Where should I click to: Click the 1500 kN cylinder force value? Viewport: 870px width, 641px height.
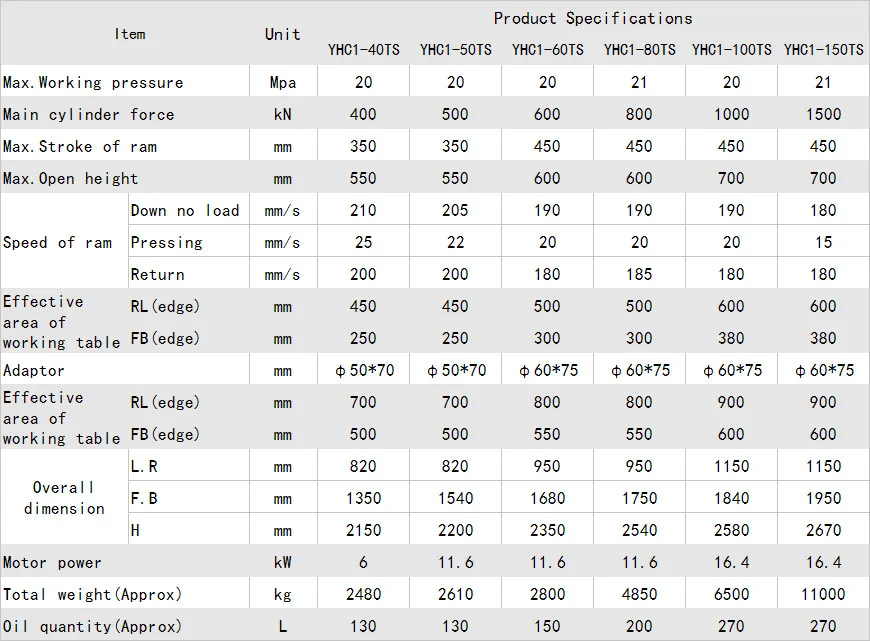(823, 115)
